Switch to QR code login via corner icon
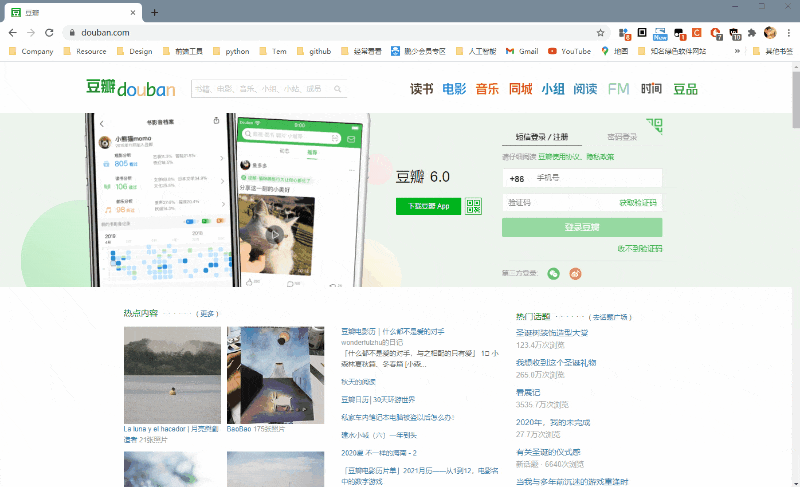The image size is (800, 487). click(x=655, y=125)
